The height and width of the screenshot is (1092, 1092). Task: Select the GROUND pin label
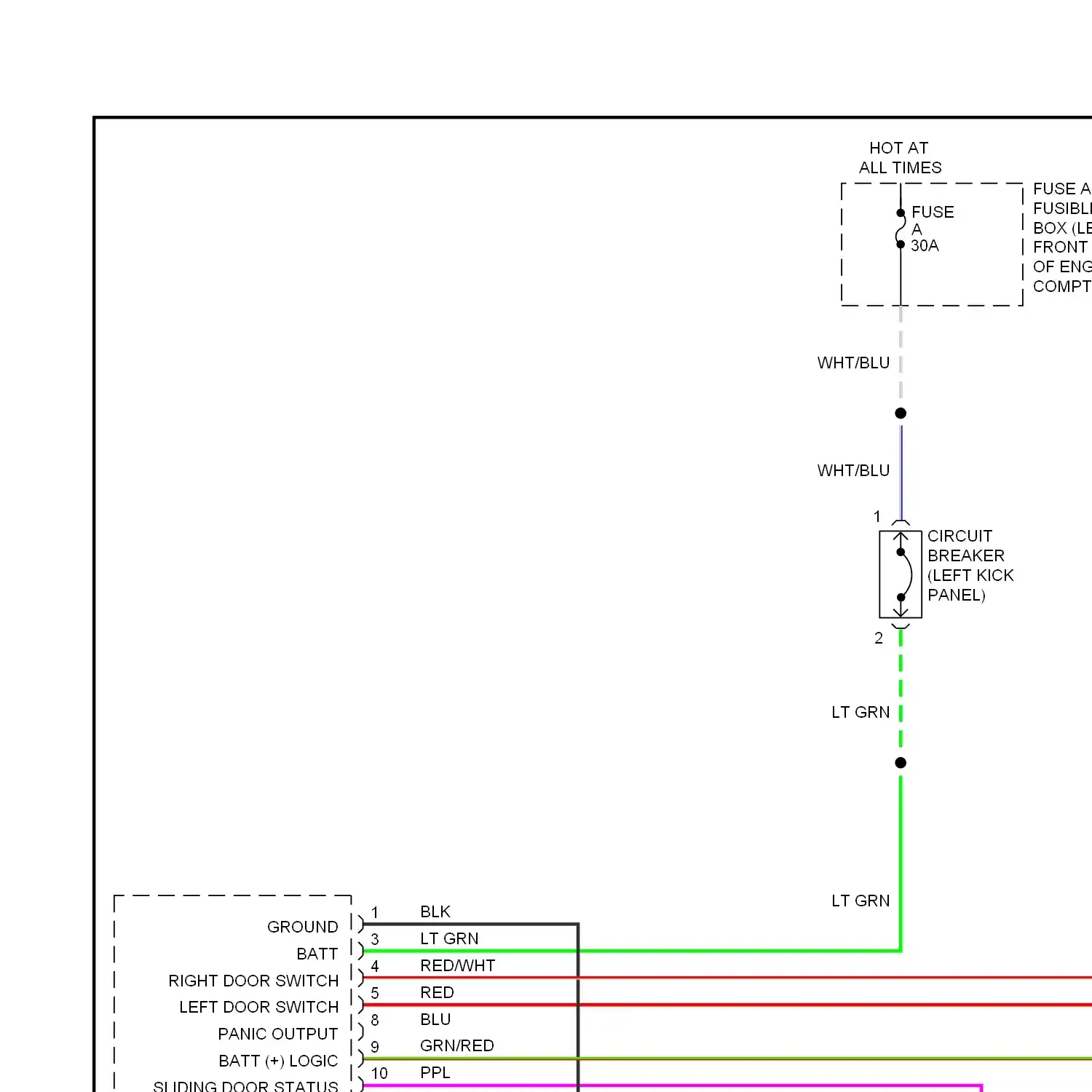[x=302, y=927]
